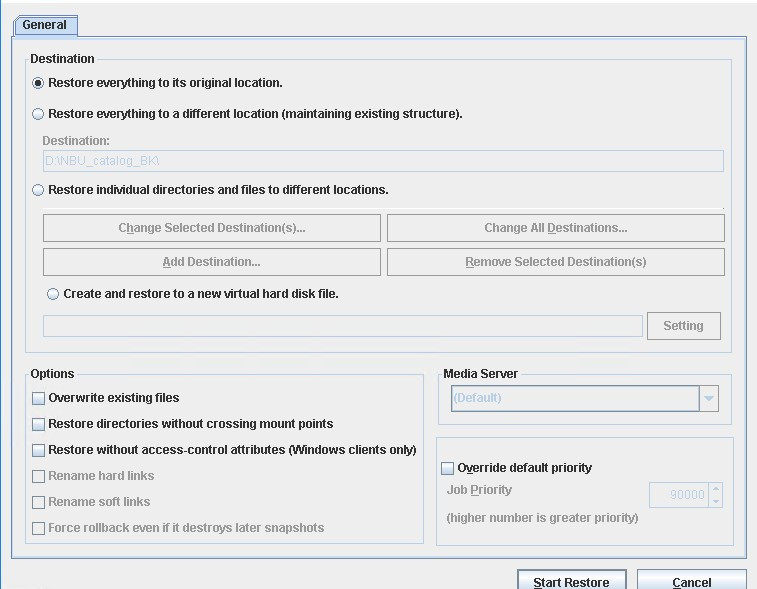Click Change Selected Destination(s) button

pyautogui.click(x=212, y=228)
